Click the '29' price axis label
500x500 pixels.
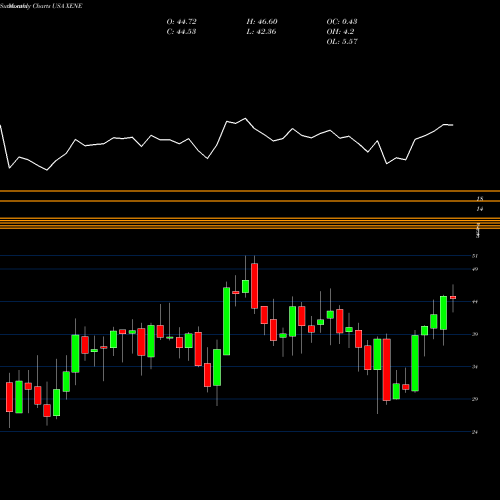[x=475, y=399]
